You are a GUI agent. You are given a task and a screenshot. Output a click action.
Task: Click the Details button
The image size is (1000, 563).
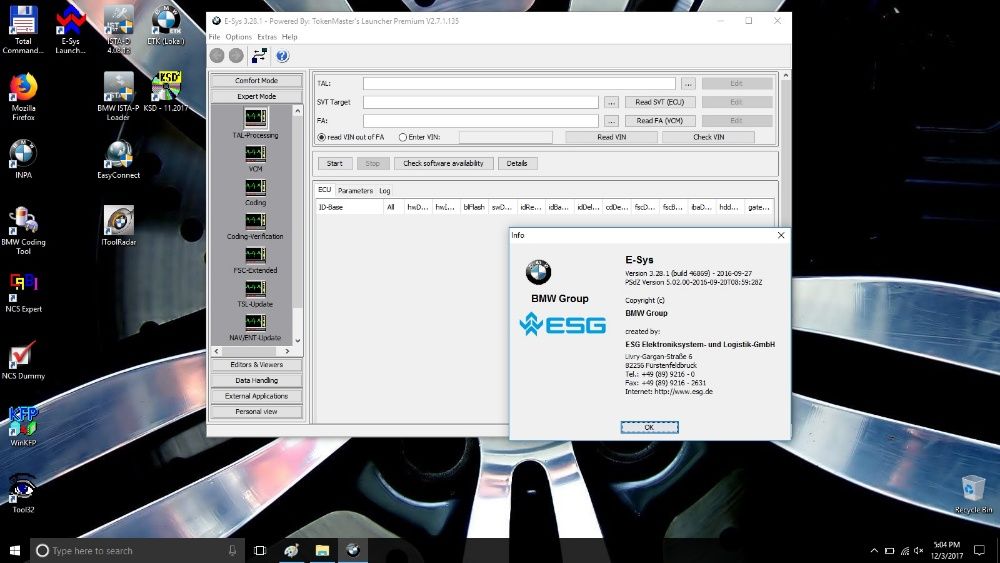point(517,163)
